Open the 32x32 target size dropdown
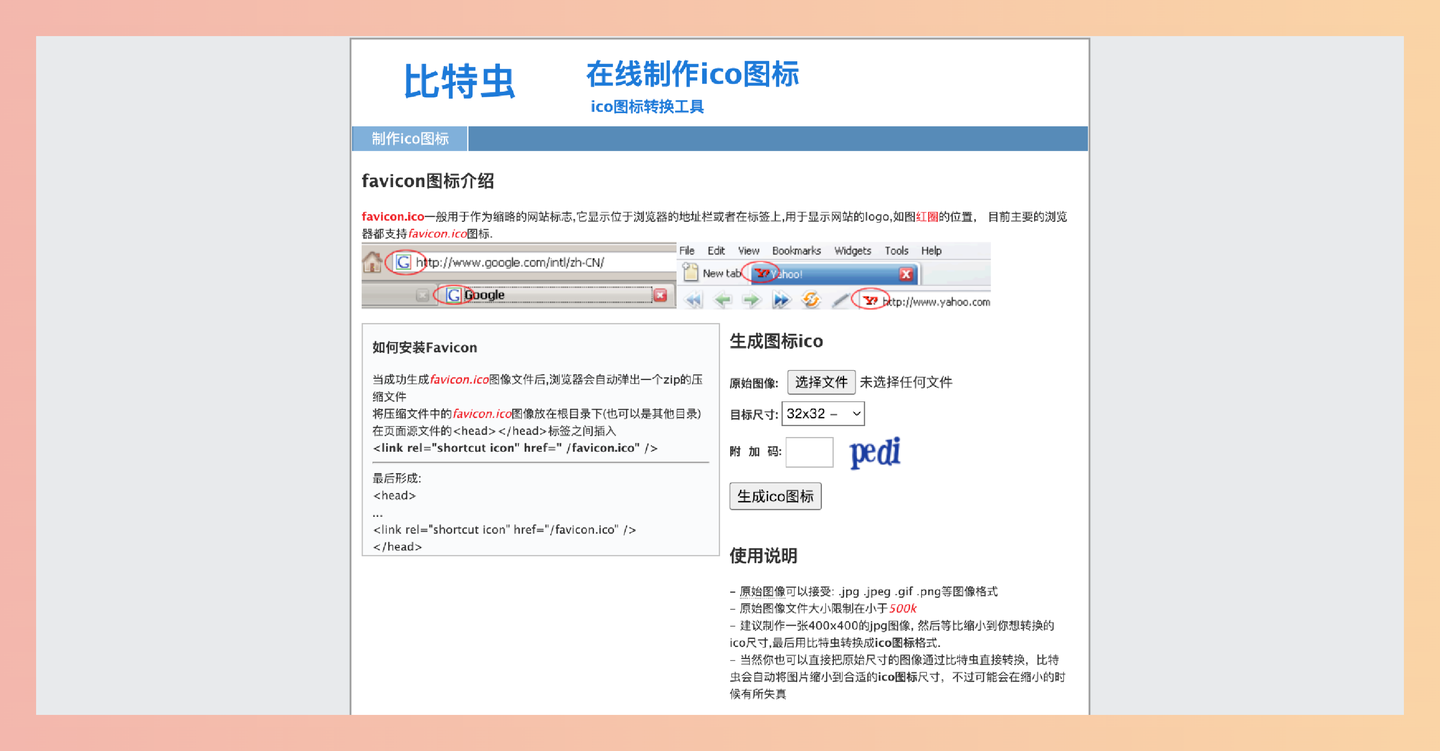This screenshot has width=1440, height=751. click(x=822, y=413)
